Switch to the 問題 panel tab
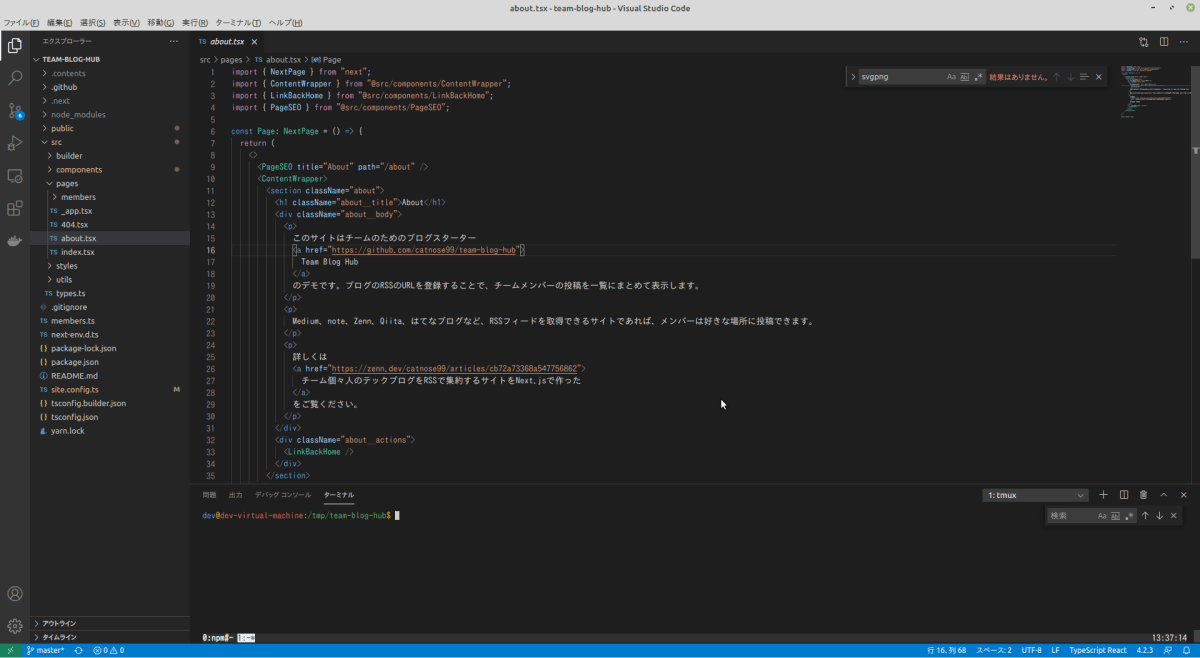This screenshot has height=658, width=1200. [x=209, y=495]
